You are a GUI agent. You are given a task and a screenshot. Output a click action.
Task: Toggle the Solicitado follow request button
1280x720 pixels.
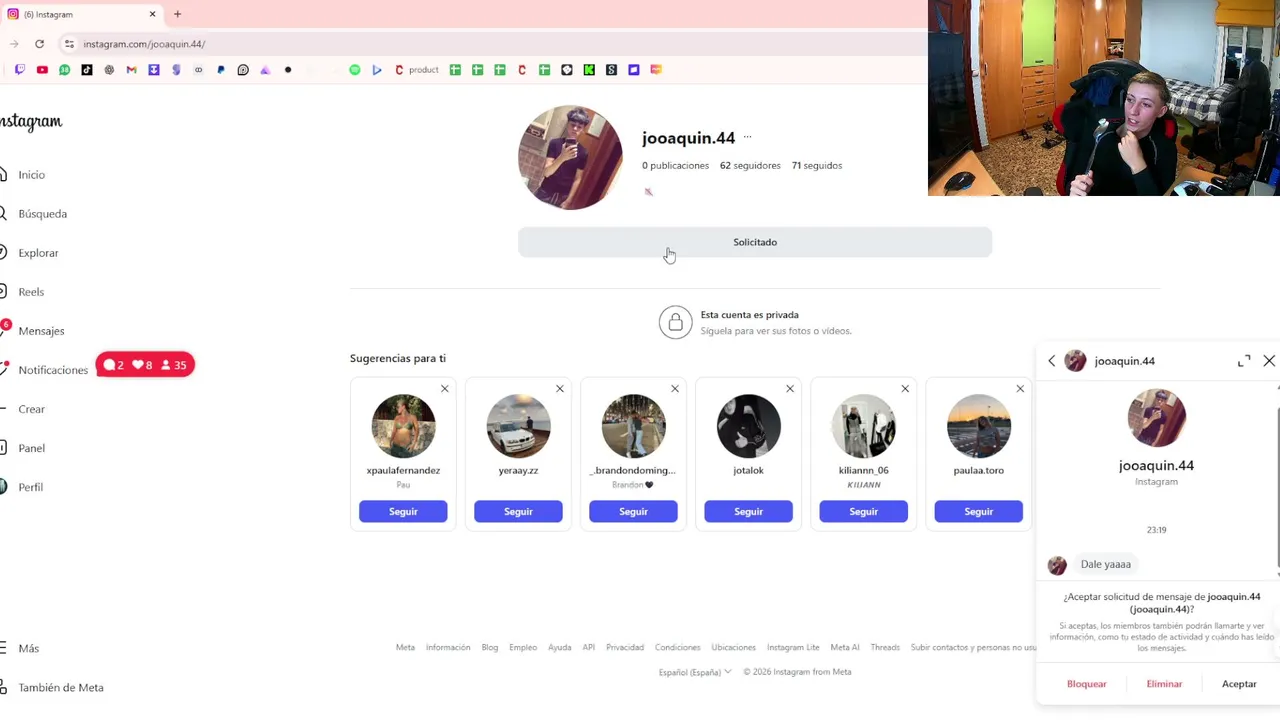[x=755, y=242]
